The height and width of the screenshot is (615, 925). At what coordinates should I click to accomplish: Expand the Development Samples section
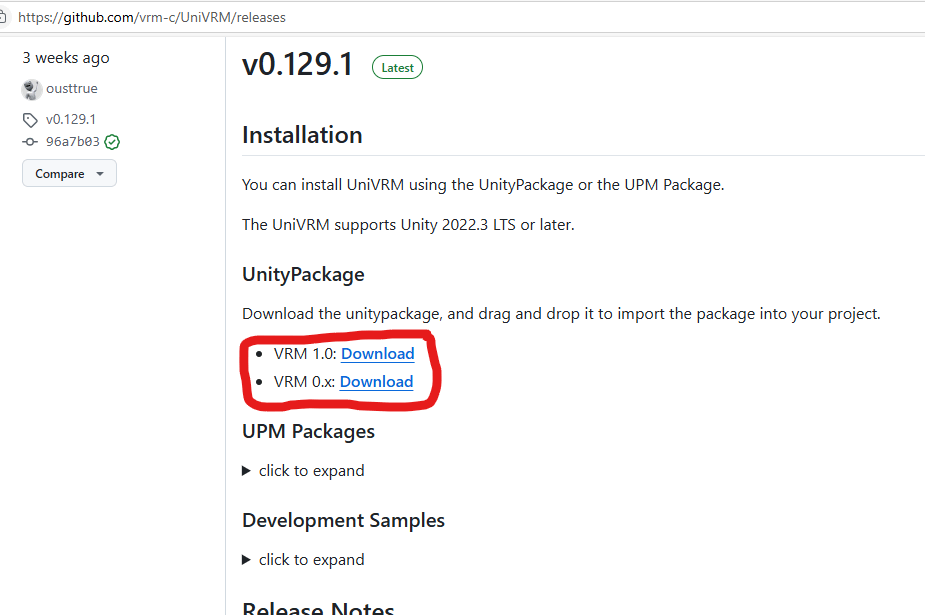coord(247,560)
